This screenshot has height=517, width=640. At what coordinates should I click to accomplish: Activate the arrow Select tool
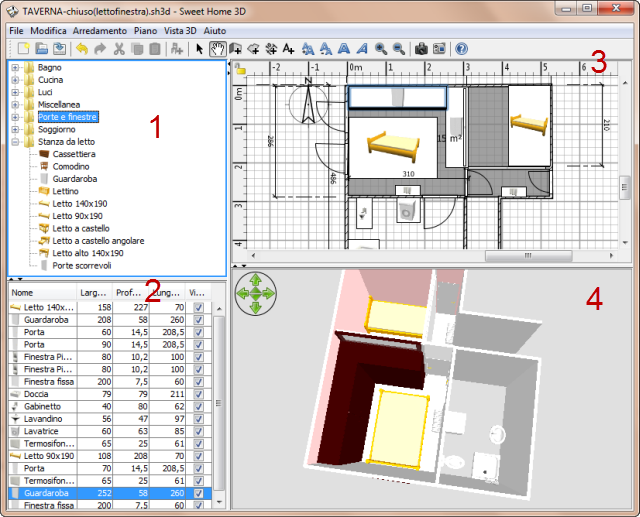coord(200,48)
